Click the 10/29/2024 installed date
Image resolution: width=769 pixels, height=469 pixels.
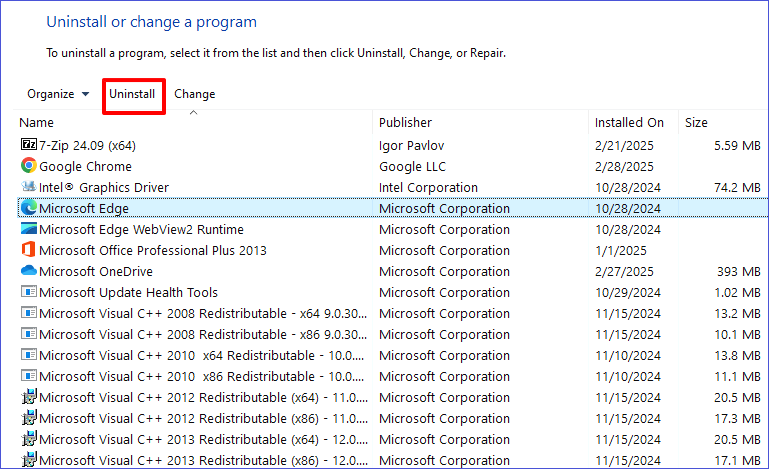coord(628,292)
